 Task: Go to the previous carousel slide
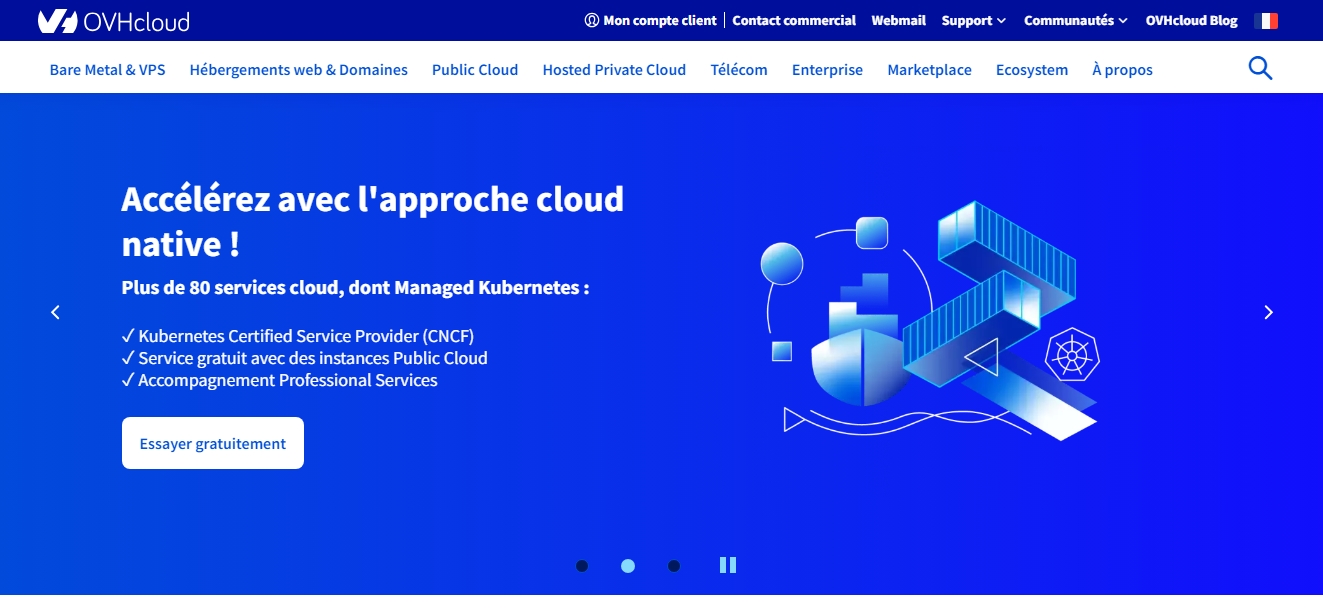coord(55,312)
